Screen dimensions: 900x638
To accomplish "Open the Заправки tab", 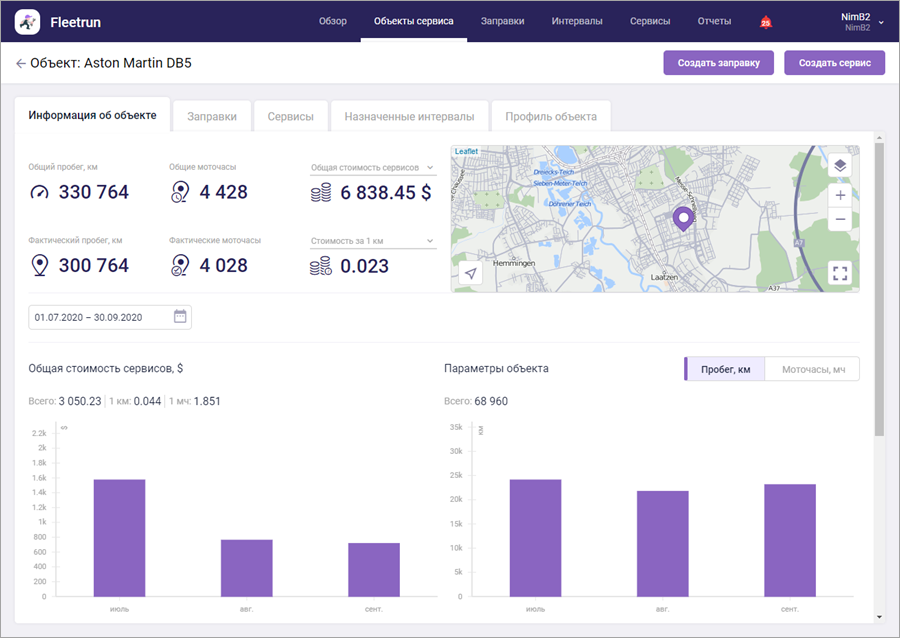I will 212,116.
